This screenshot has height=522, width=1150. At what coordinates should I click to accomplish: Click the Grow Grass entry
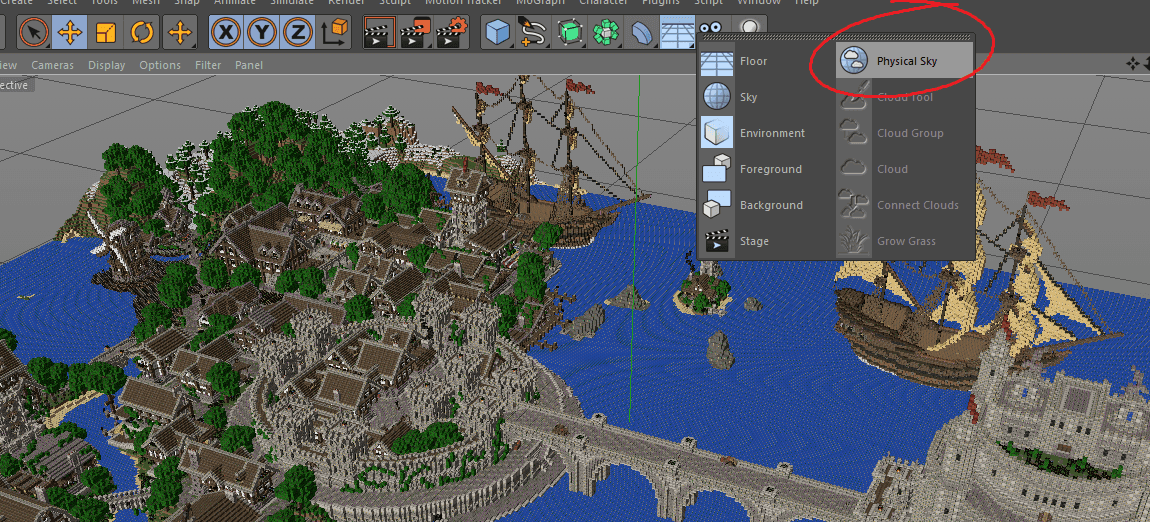(904, 240)
